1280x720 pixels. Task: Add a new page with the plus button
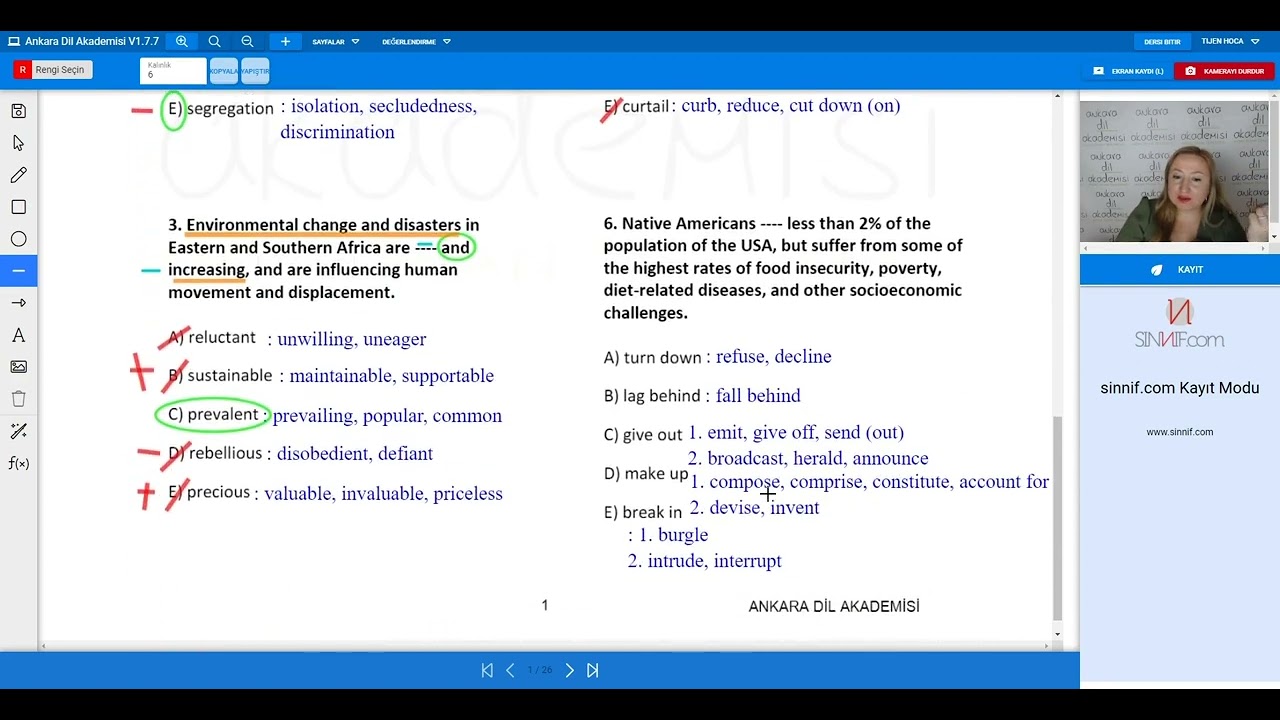[285, 41]
